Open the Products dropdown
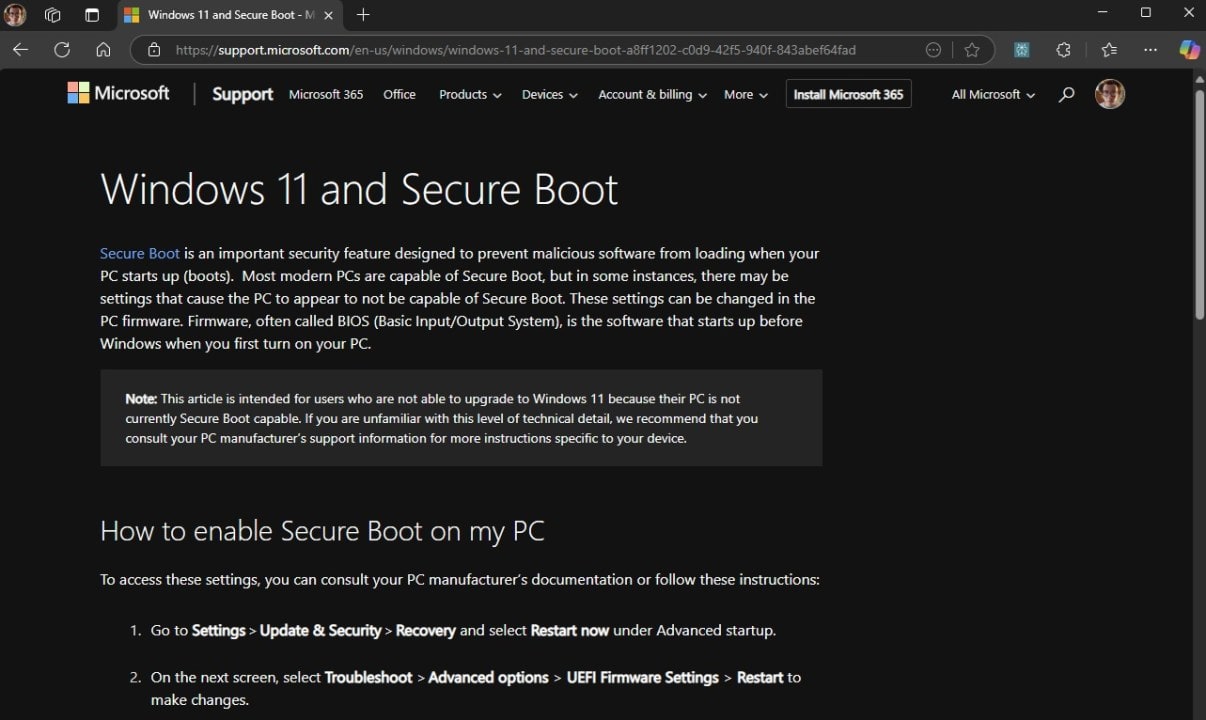This screenshot has width=1206, height=720. [469, 94]
